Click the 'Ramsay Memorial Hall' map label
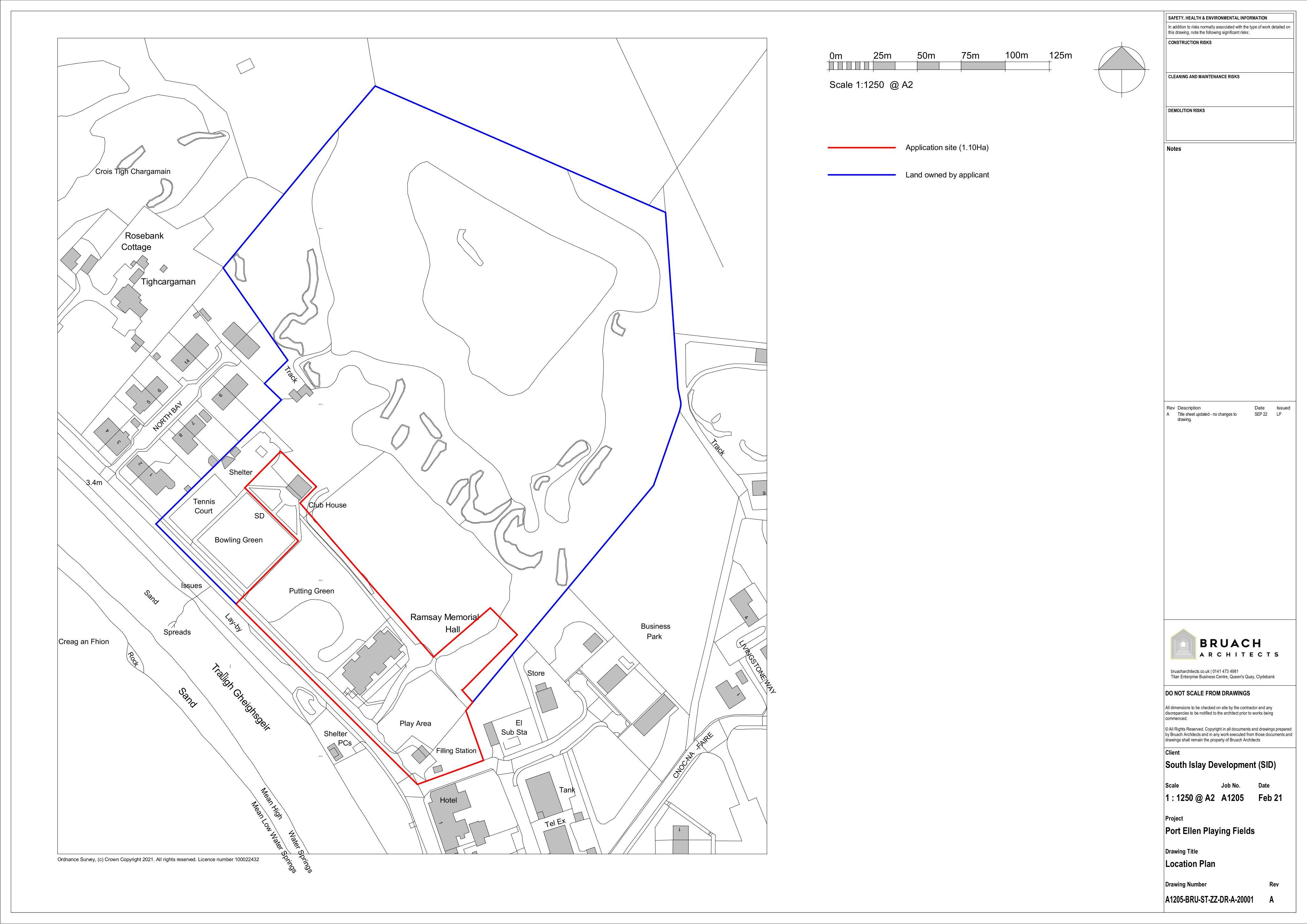The height and width of the screenshot is (924, 1307). point(445,623)
